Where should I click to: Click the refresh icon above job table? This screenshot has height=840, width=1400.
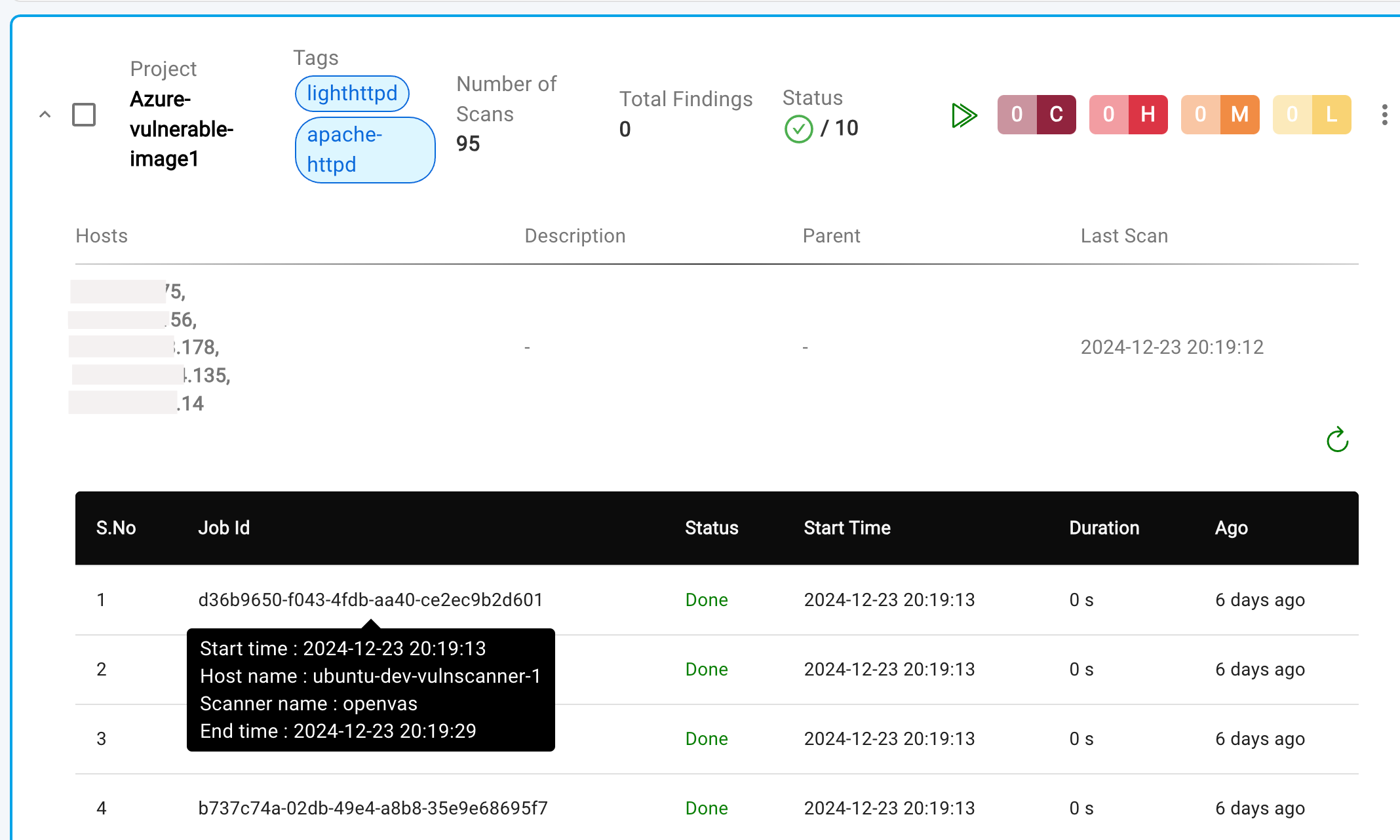[x=1337, y=440]
